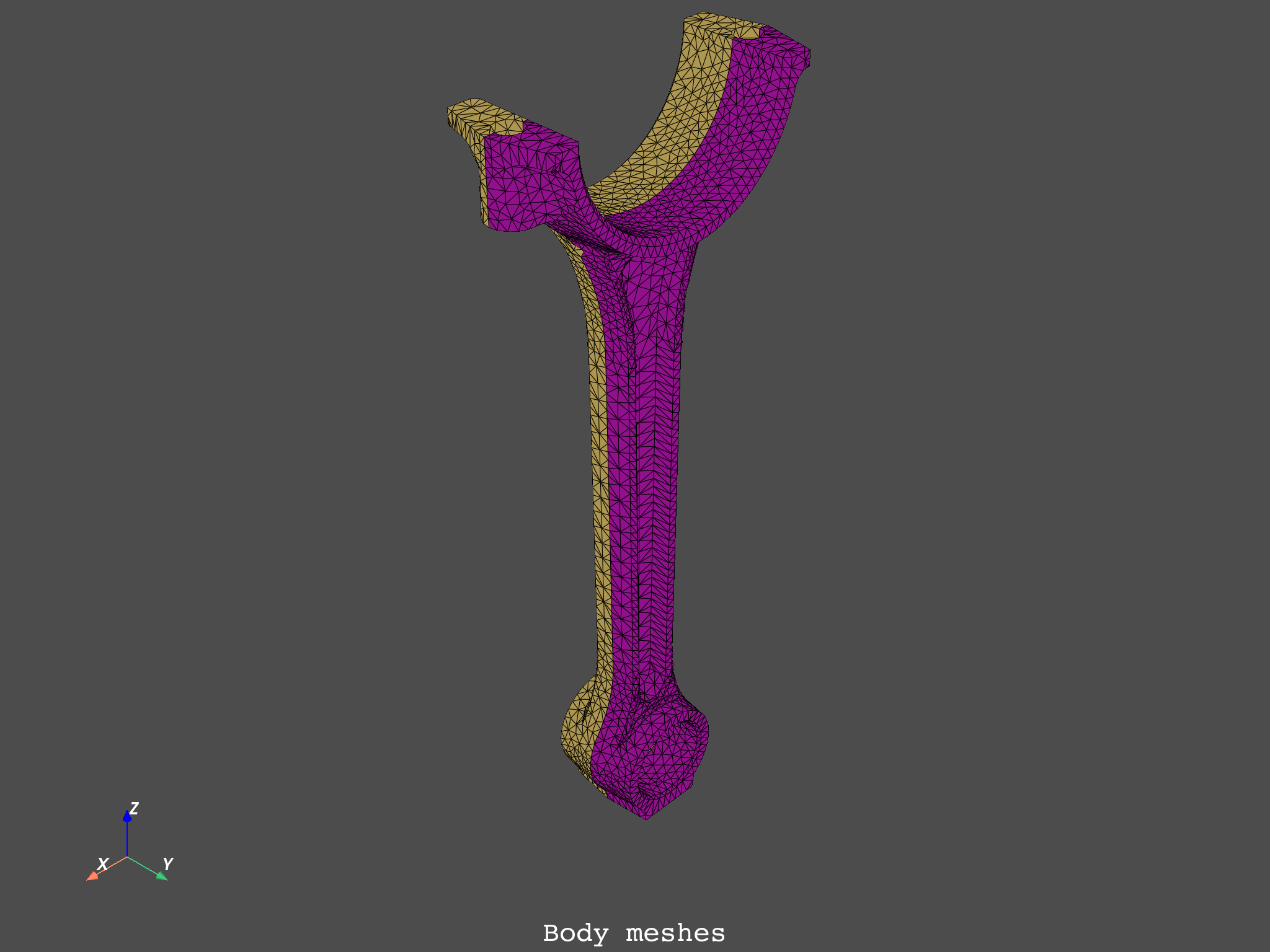
Task: Click the Z axis label
Action: point(134,808)
